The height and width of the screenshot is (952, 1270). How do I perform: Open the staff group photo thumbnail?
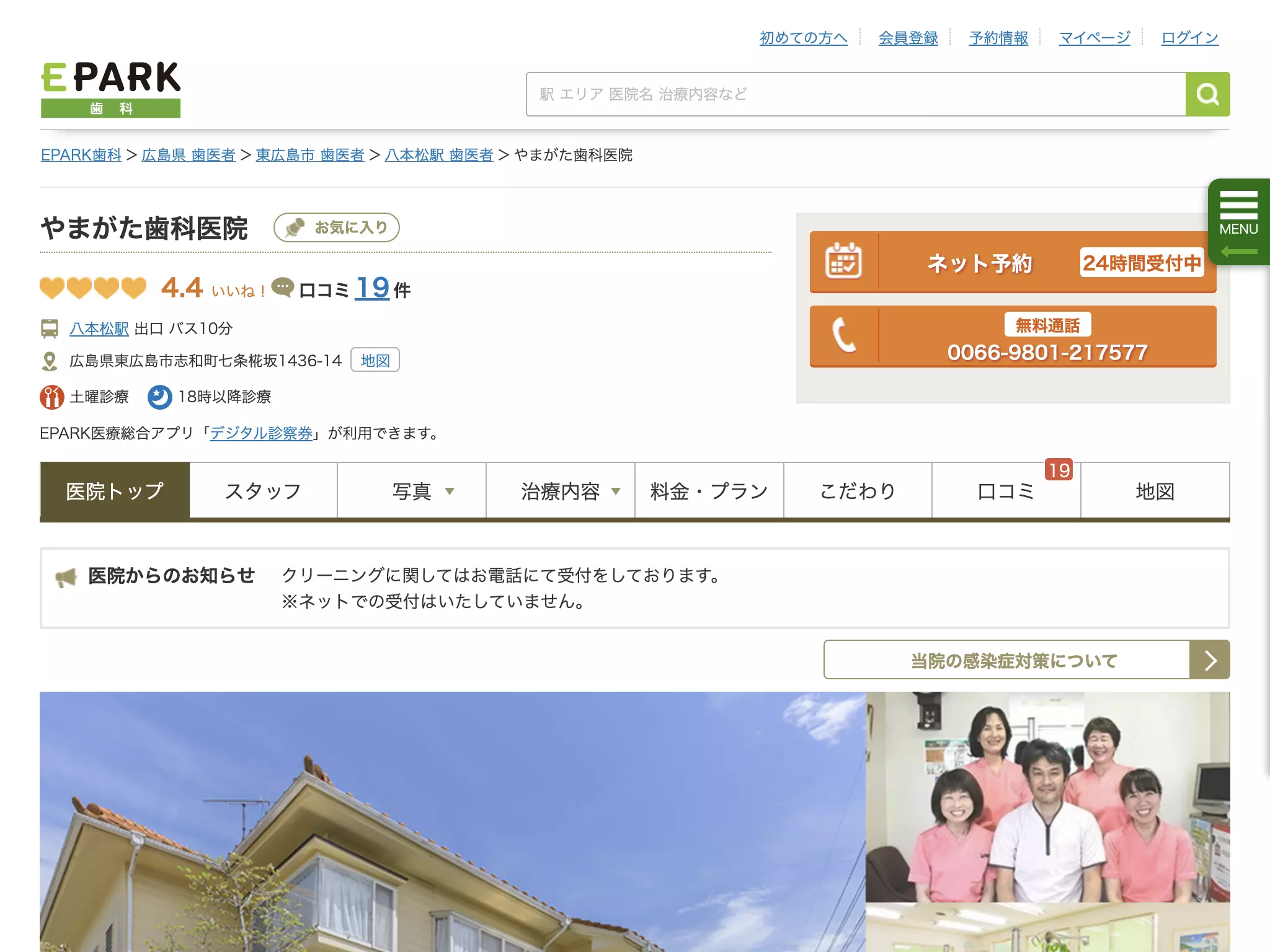(1048, 797)
